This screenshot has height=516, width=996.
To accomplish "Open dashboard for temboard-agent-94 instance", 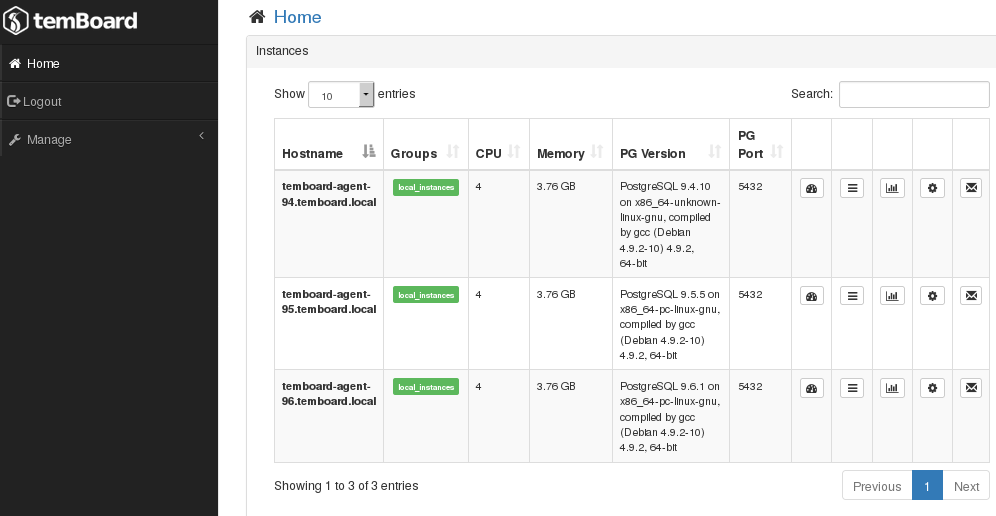I will [811, 188].
